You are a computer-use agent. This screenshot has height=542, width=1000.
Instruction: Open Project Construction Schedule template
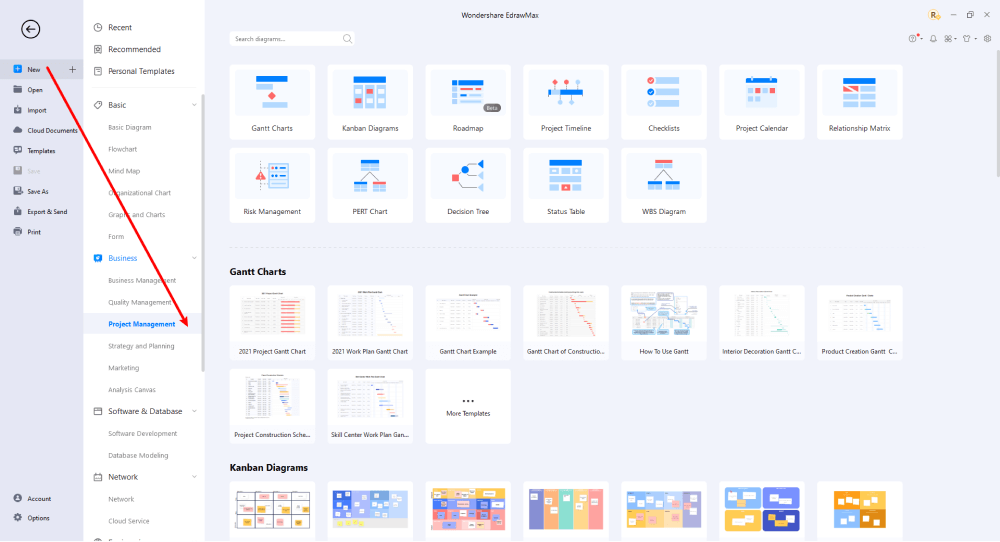tap(272, 406)
